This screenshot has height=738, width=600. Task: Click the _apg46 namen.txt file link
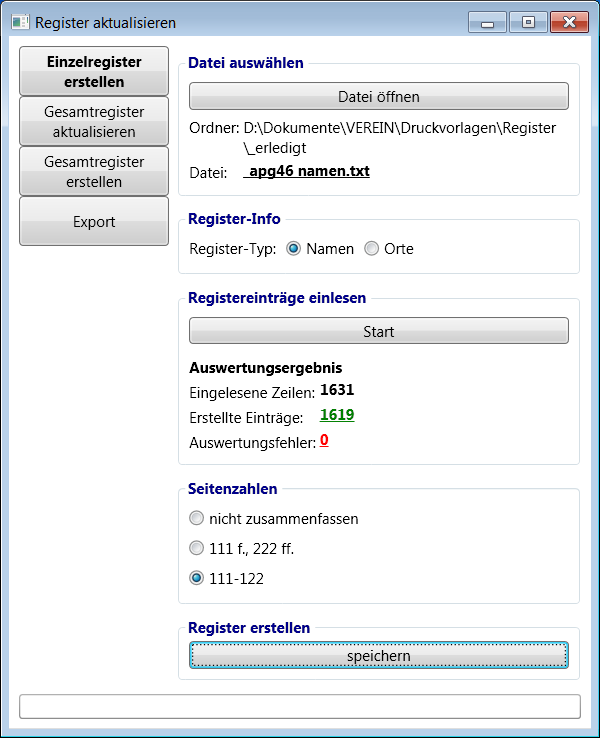(x=307, y=171)
